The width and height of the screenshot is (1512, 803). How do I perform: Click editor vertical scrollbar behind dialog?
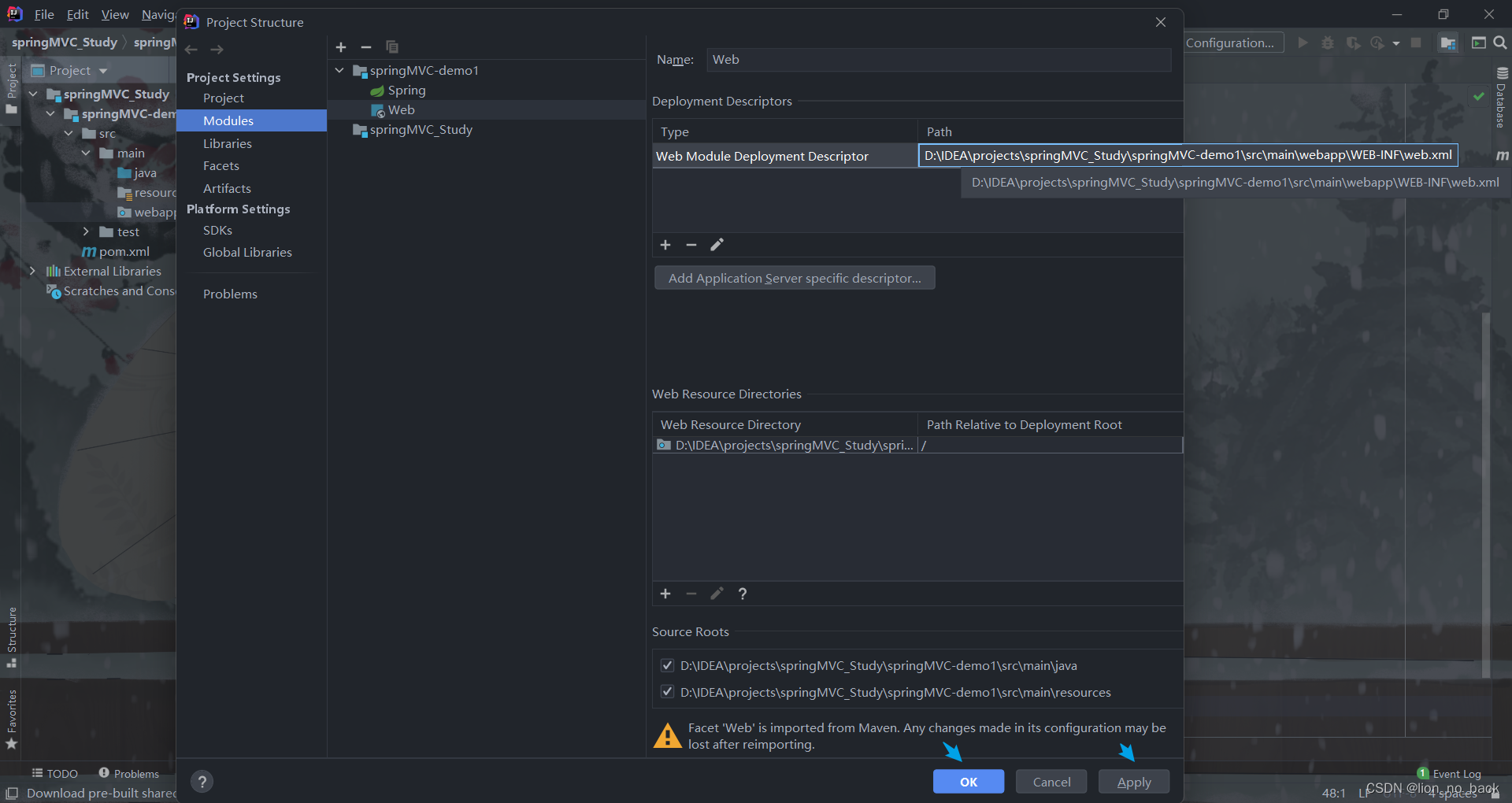(1486, 496)
